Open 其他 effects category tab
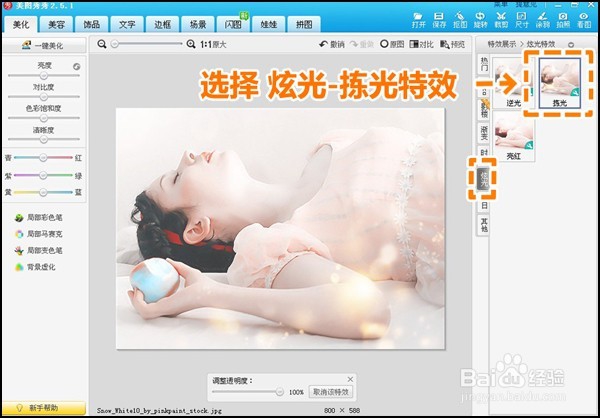The width and height of the screenshot is (600, 418). point(484,225)
